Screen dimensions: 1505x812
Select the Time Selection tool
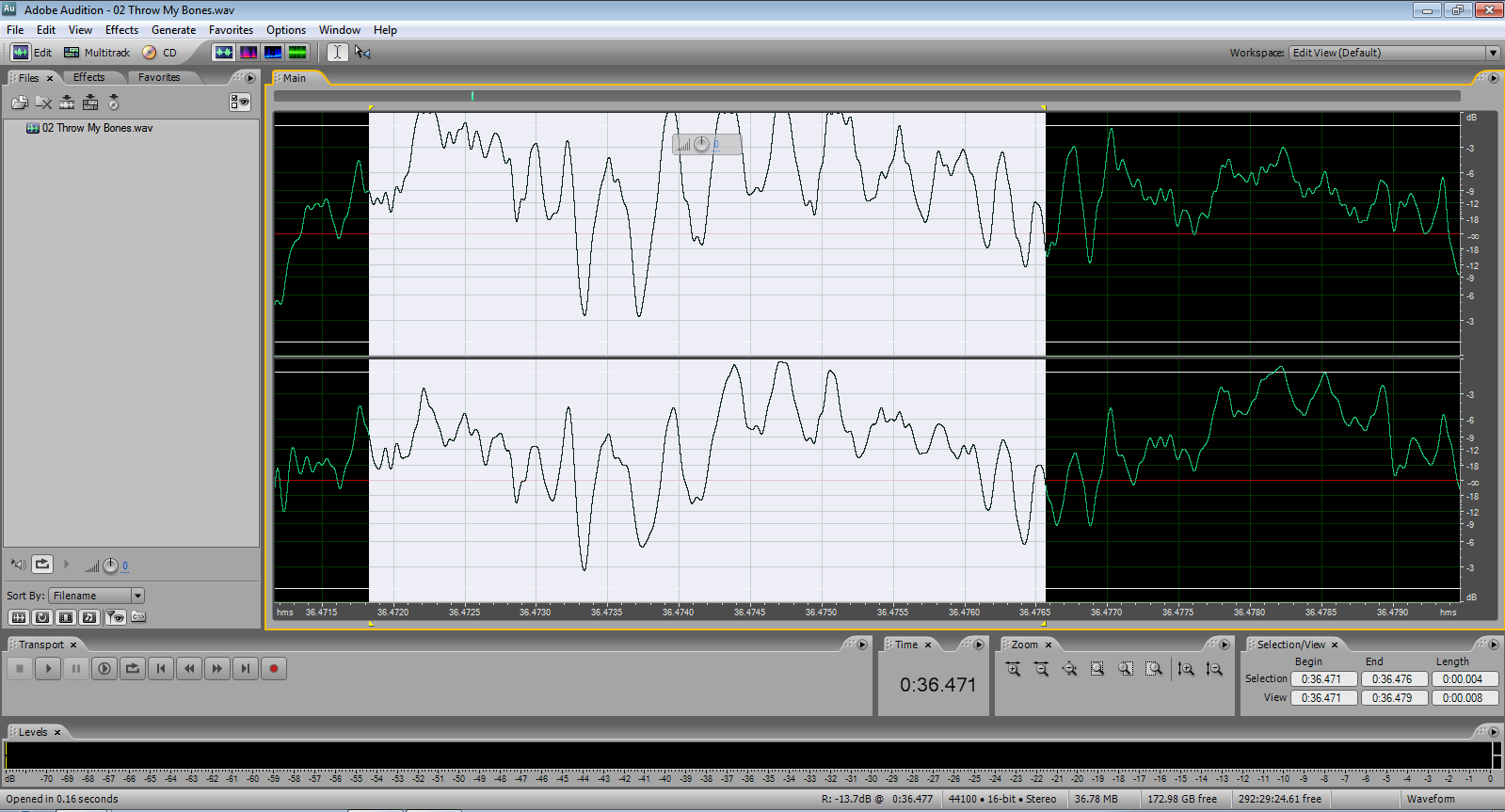tap(337, 53)
